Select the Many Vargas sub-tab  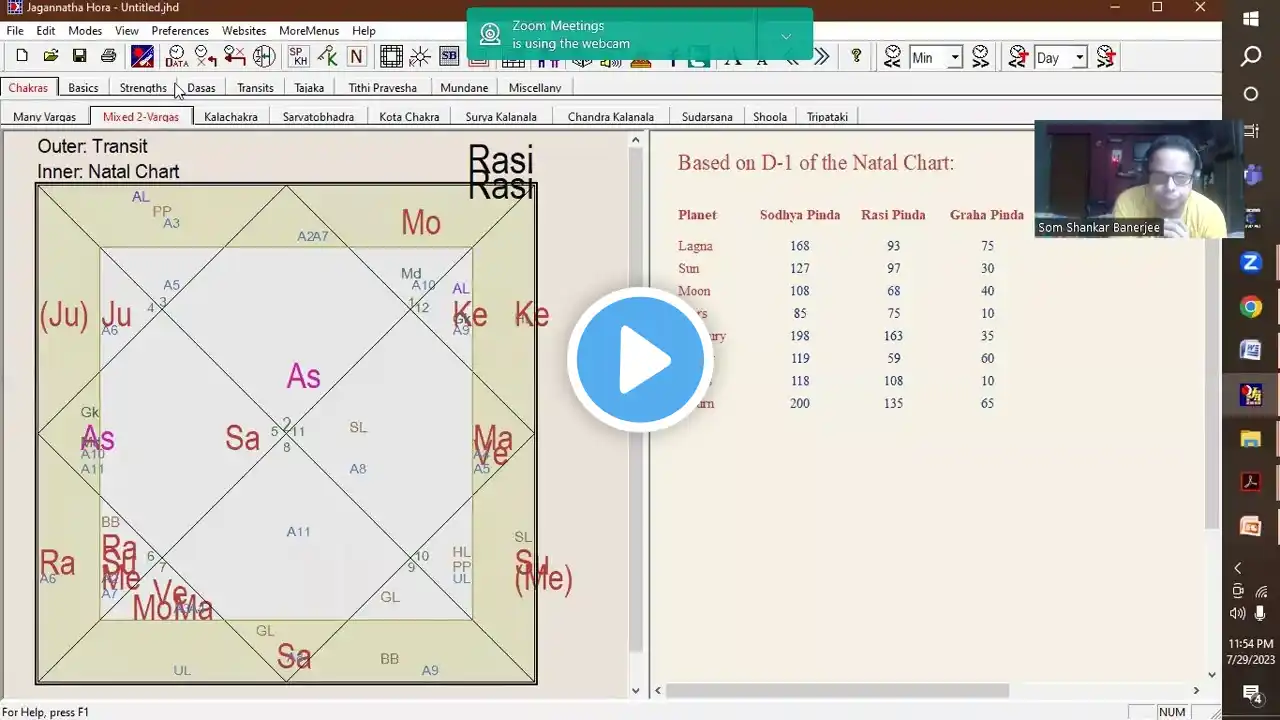(44, 117)
